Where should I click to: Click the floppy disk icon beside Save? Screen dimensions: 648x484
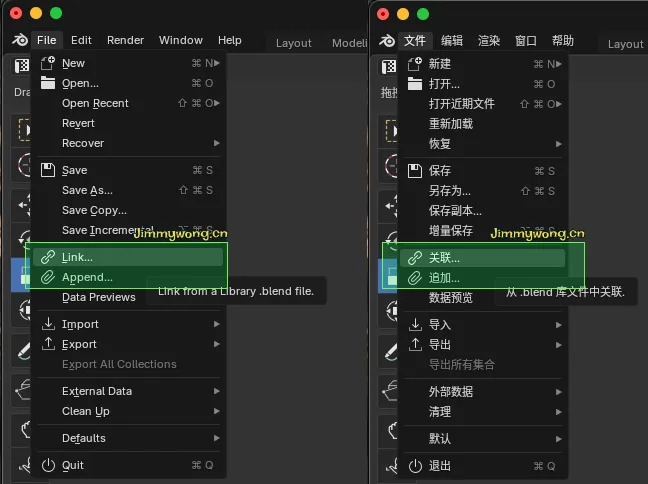click(48, 170)
